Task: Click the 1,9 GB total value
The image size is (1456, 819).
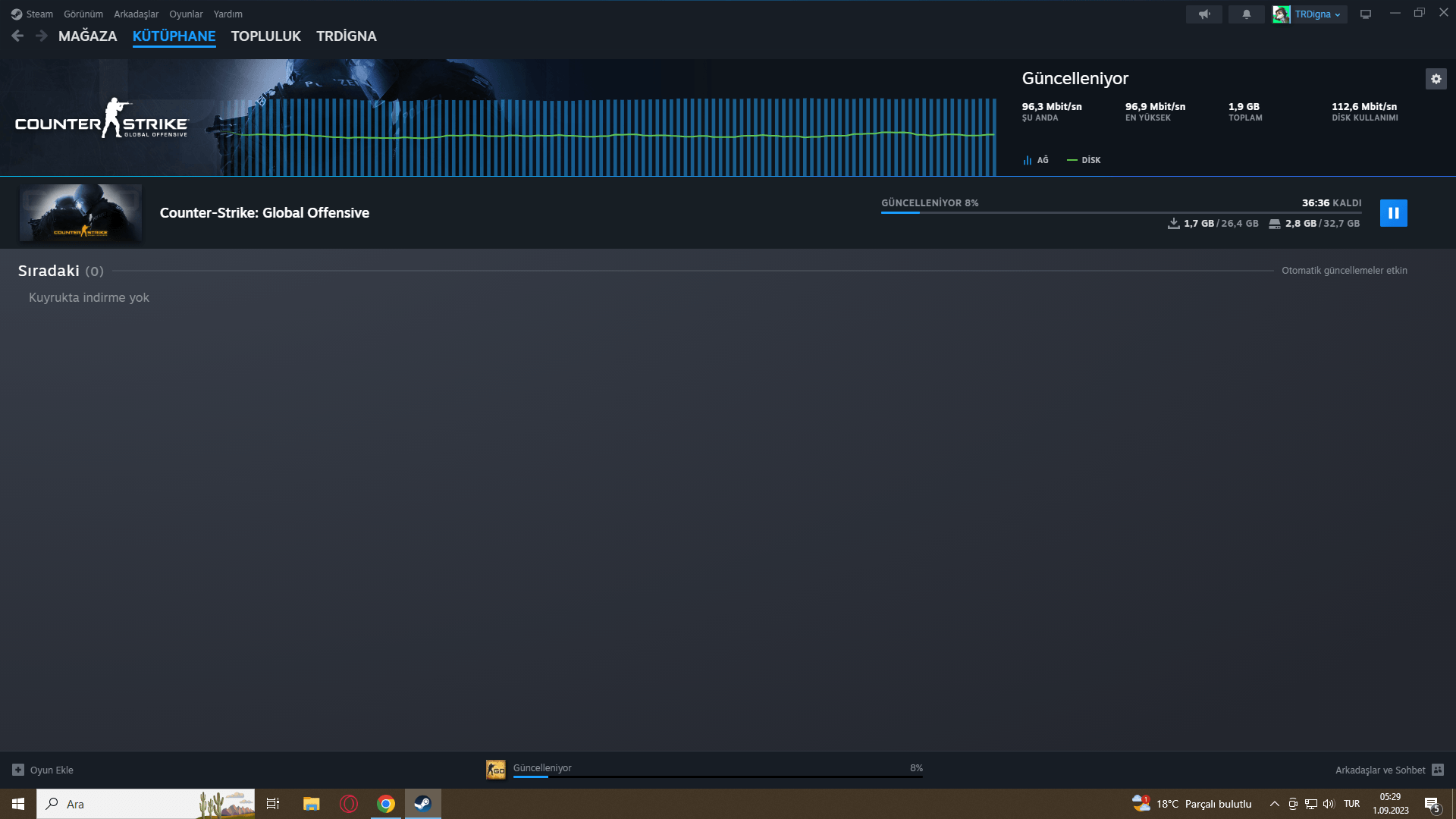Action: pos(1244,107)
